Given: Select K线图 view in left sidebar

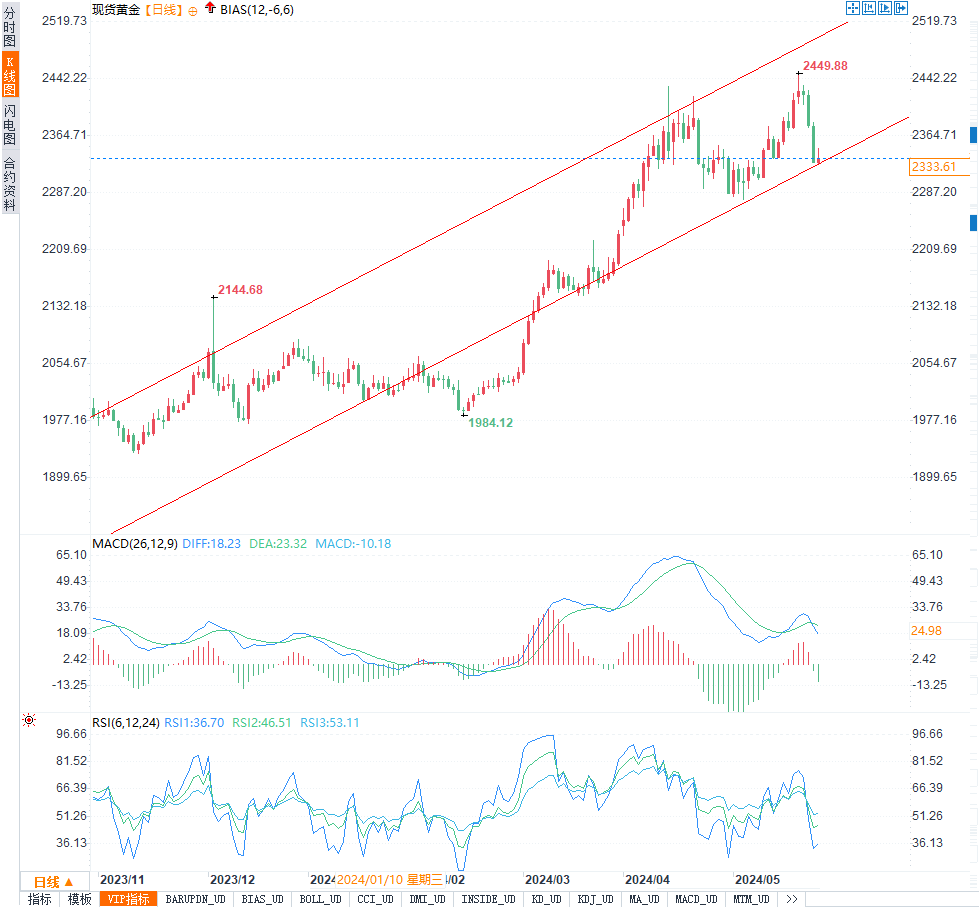Looking at the screenshot, I should pos(9,75).
